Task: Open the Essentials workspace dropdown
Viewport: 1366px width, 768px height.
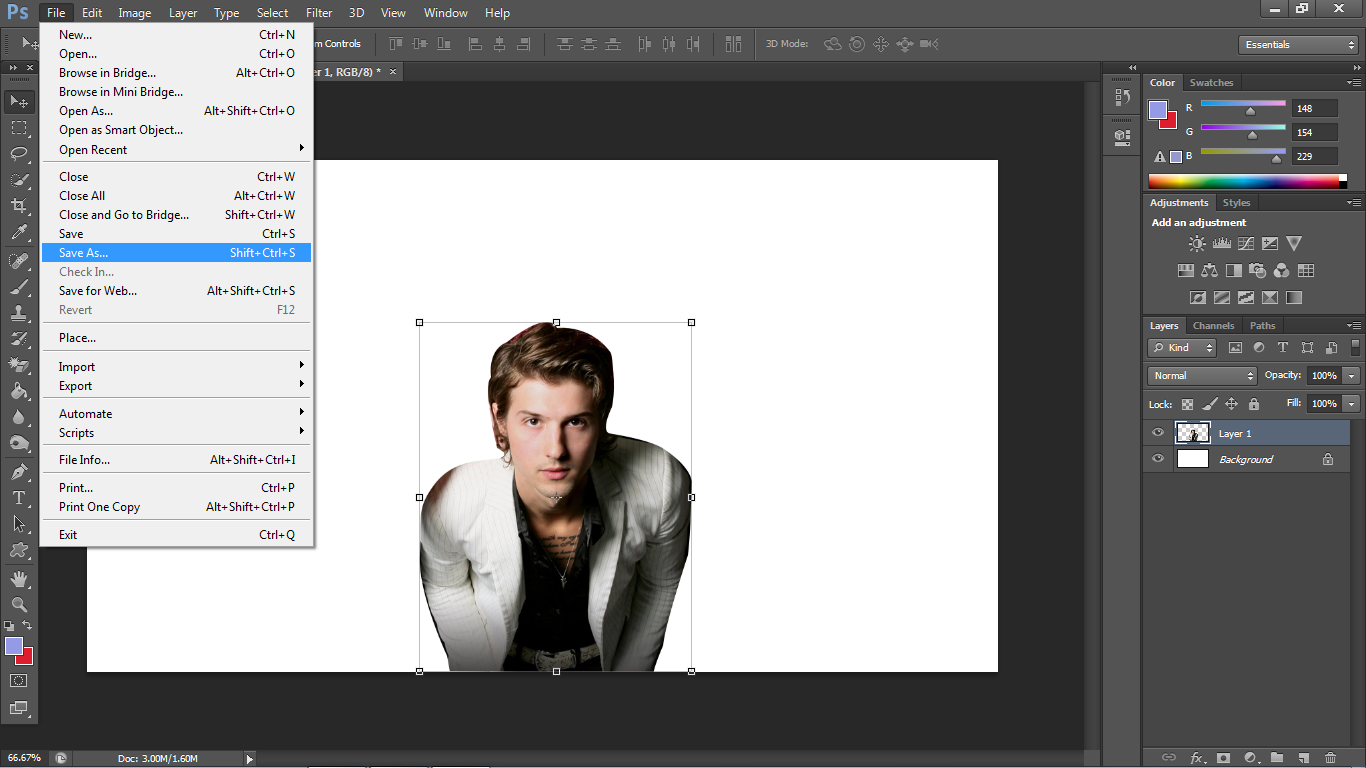Action: click(1297, 45)
